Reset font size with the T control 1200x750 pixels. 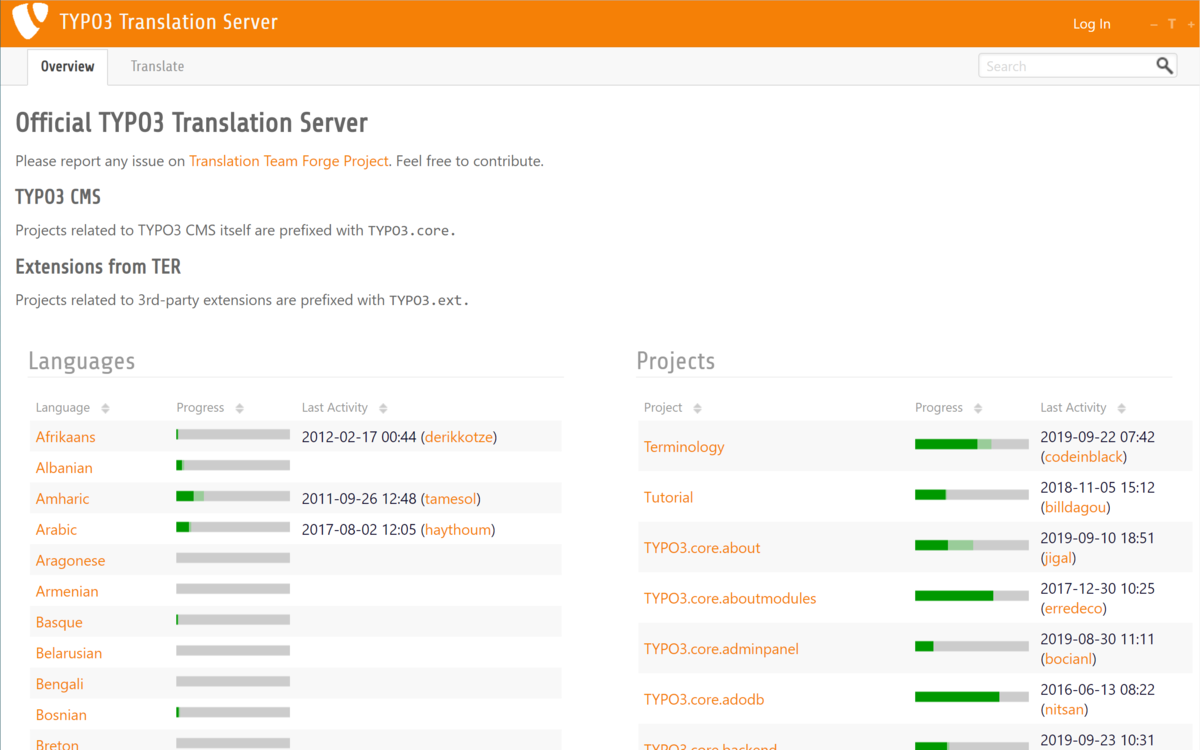1172,24
